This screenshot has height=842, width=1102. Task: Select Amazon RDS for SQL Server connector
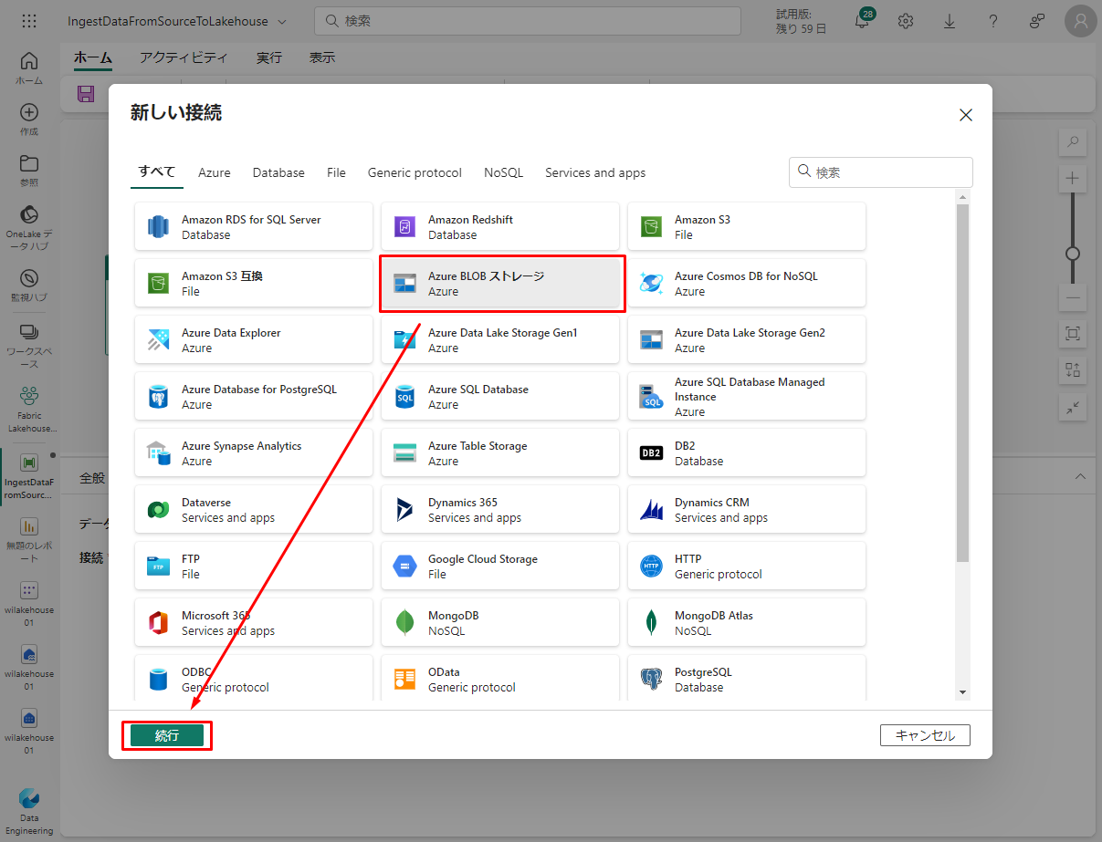click(x=254, y=227)
